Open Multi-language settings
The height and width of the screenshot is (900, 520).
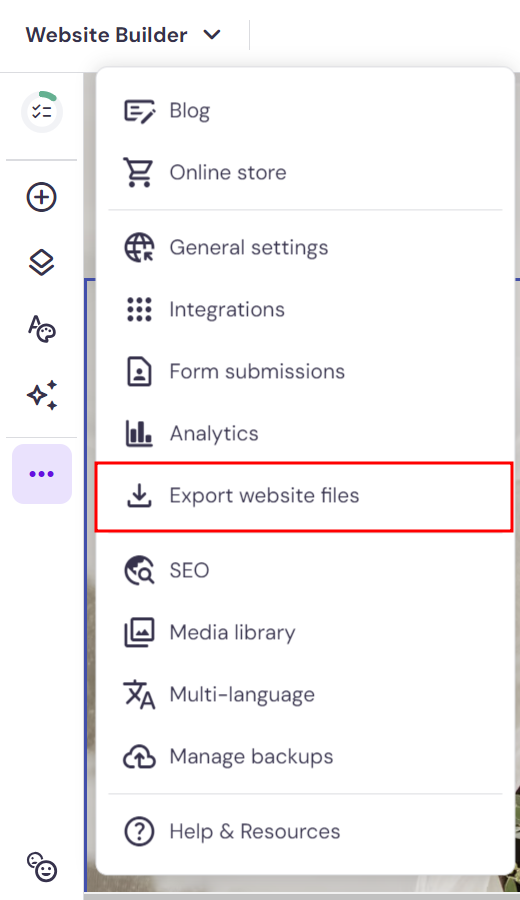[x=304, y=694]
